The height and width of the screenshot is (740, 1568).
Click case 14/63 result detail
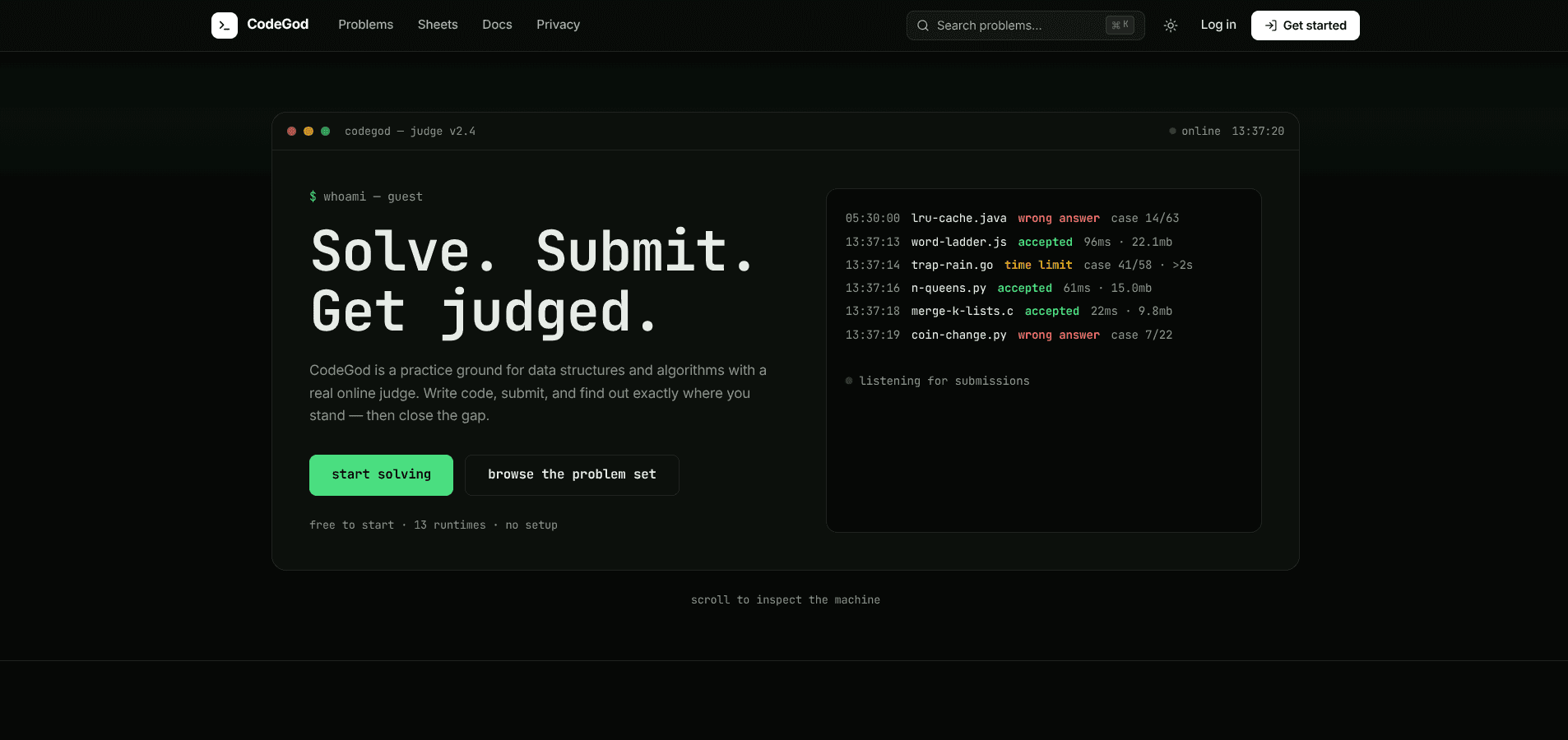pos(1145,218)
